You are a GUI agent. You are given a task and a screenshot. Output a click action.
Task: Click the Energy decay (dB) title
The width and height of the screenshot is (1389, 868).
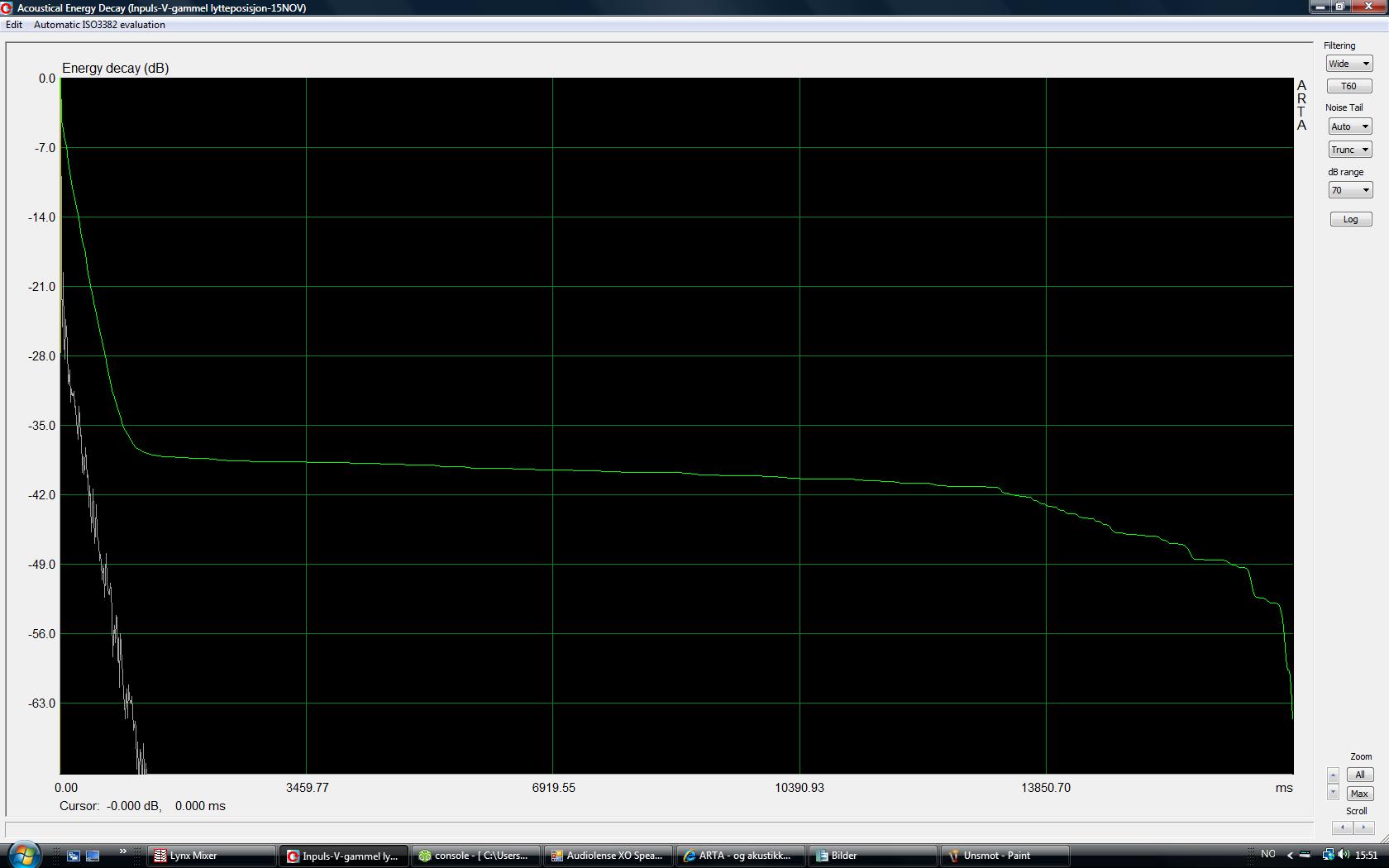tap(116, 69)
